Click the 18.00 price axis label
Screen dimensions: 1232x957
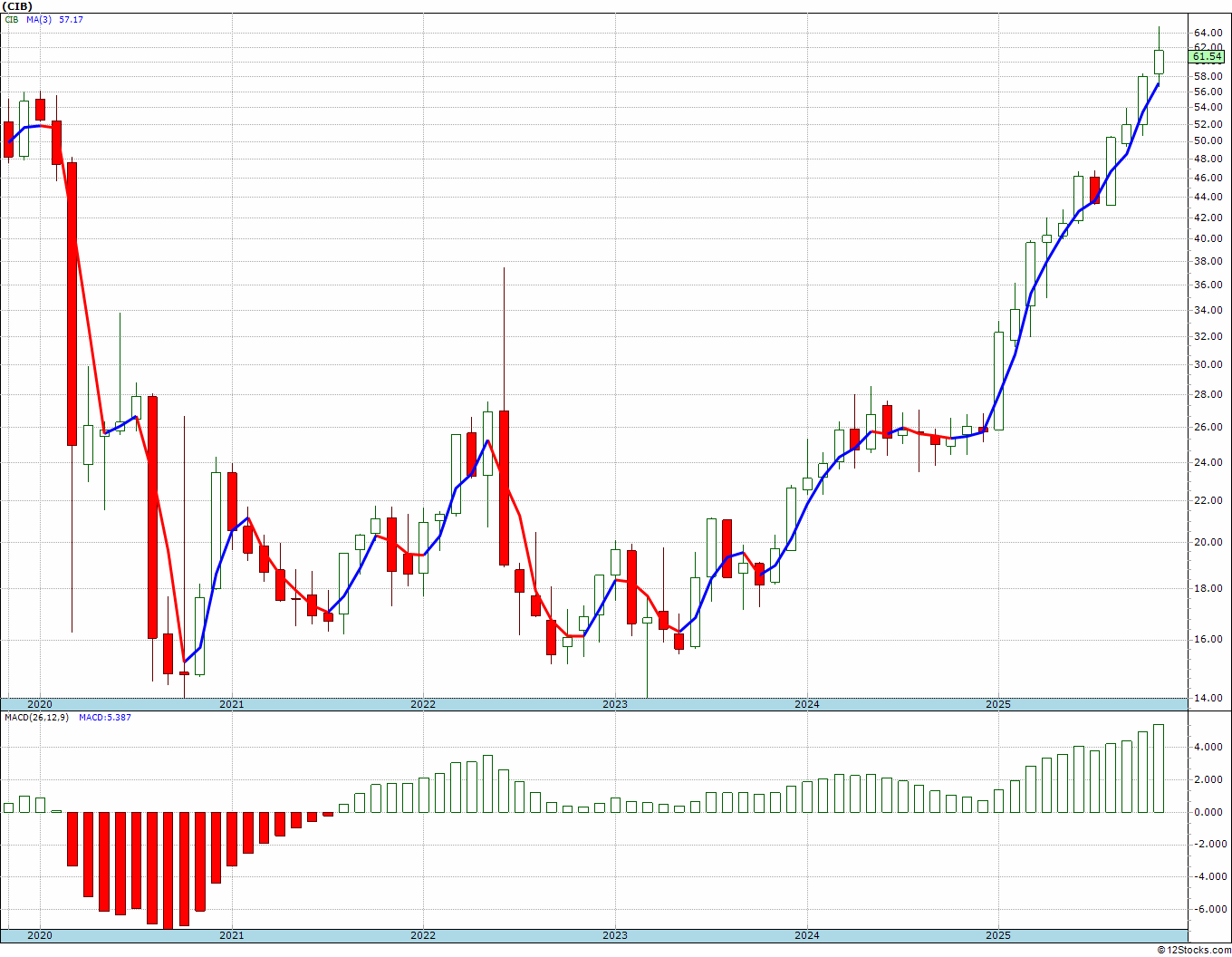tap(1208, 588)
